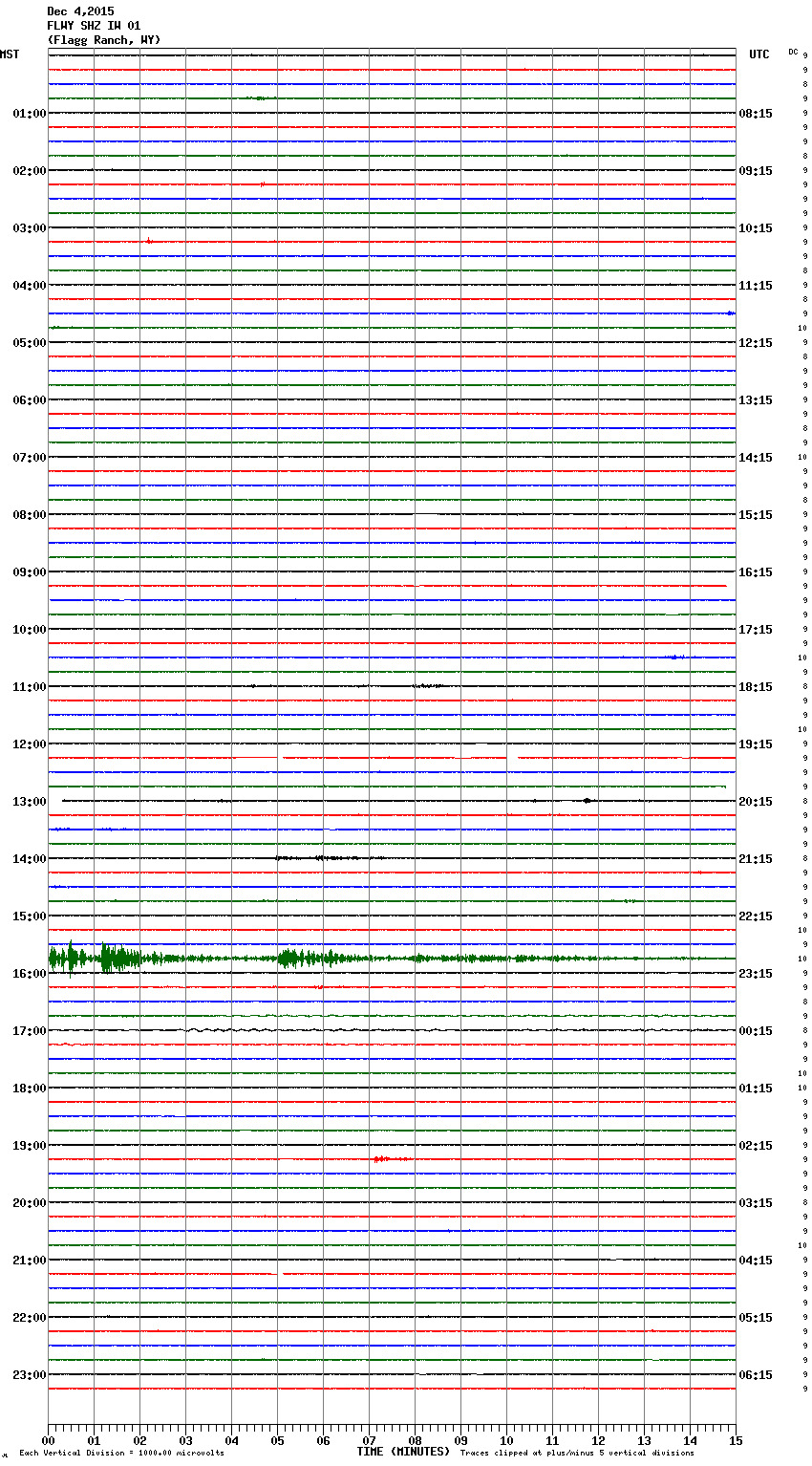Click the 20:15 UTC row label

coord(756,802)
